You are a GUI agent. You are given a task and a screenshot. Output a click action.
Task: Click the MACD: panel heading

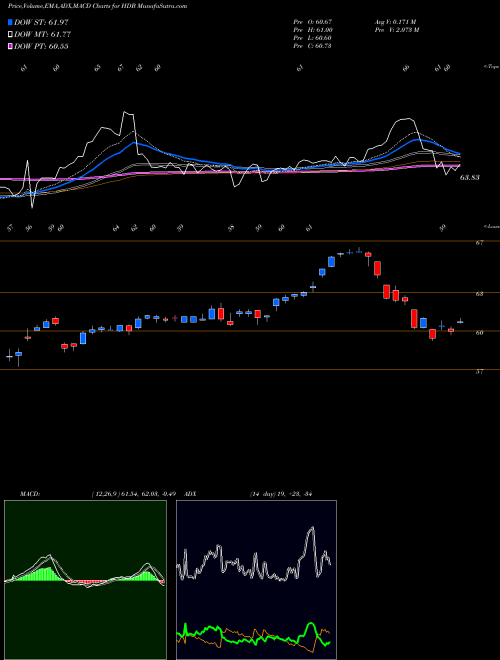[30, 494]
